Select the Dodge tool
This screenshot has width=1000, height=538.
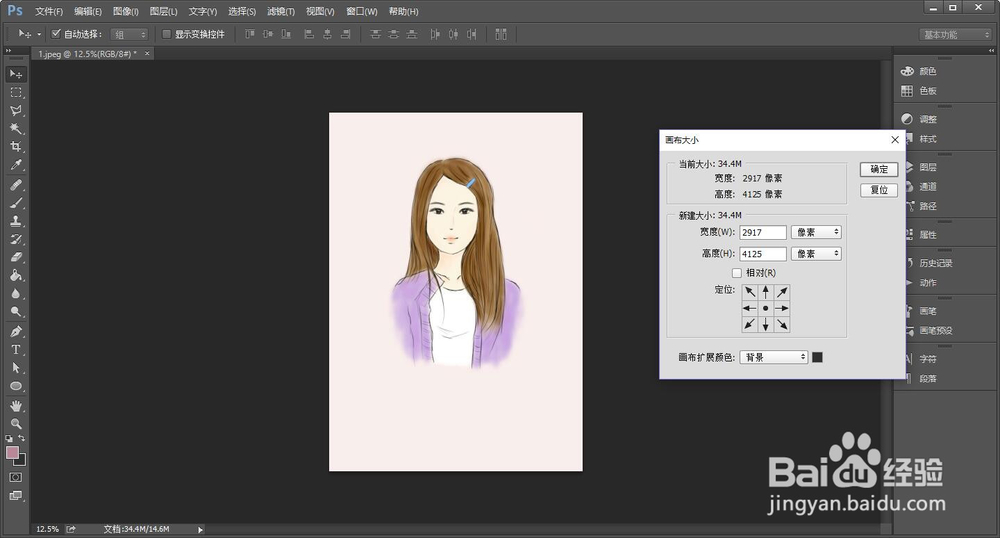[x=16, y=311]
